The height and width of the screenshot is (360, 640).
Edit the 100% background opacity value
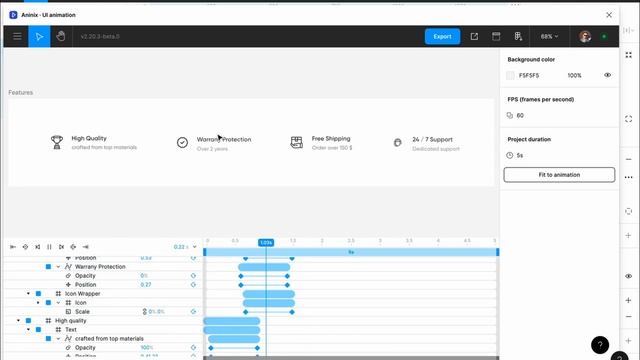pos(574,76)
